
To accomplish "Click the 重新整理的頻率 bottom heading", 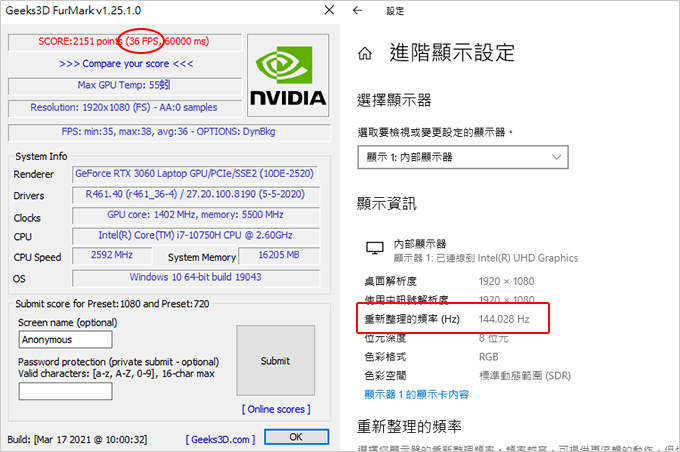I will tap(409, 426).
